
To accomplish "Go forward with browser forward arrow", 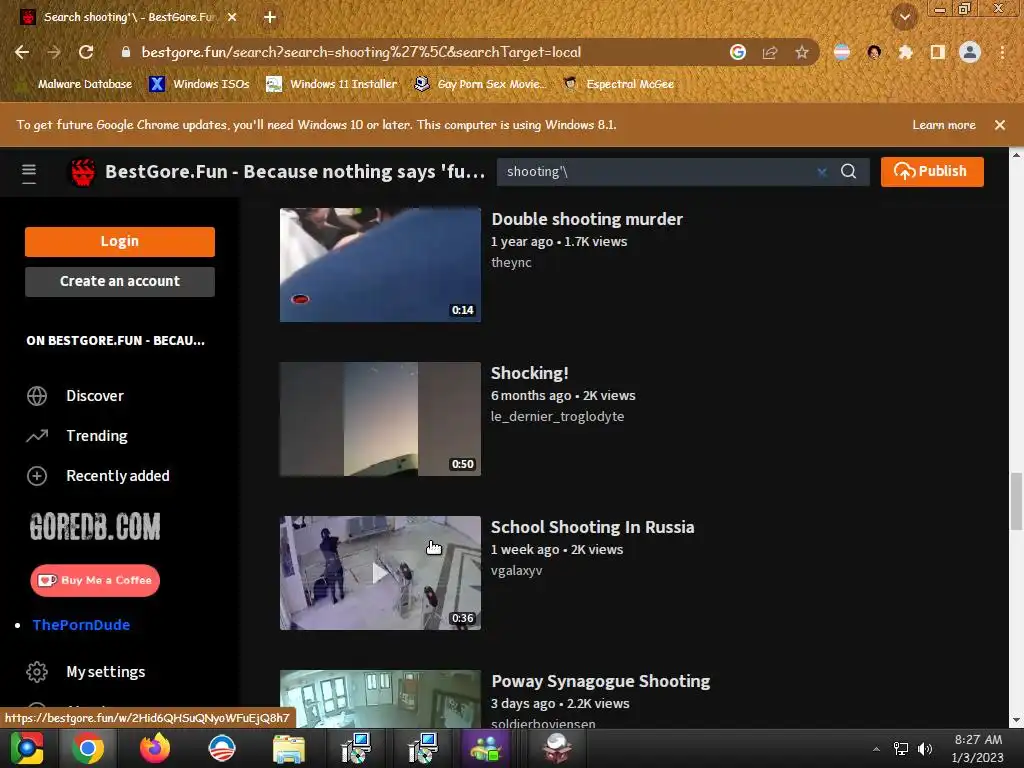I will 54,52.
